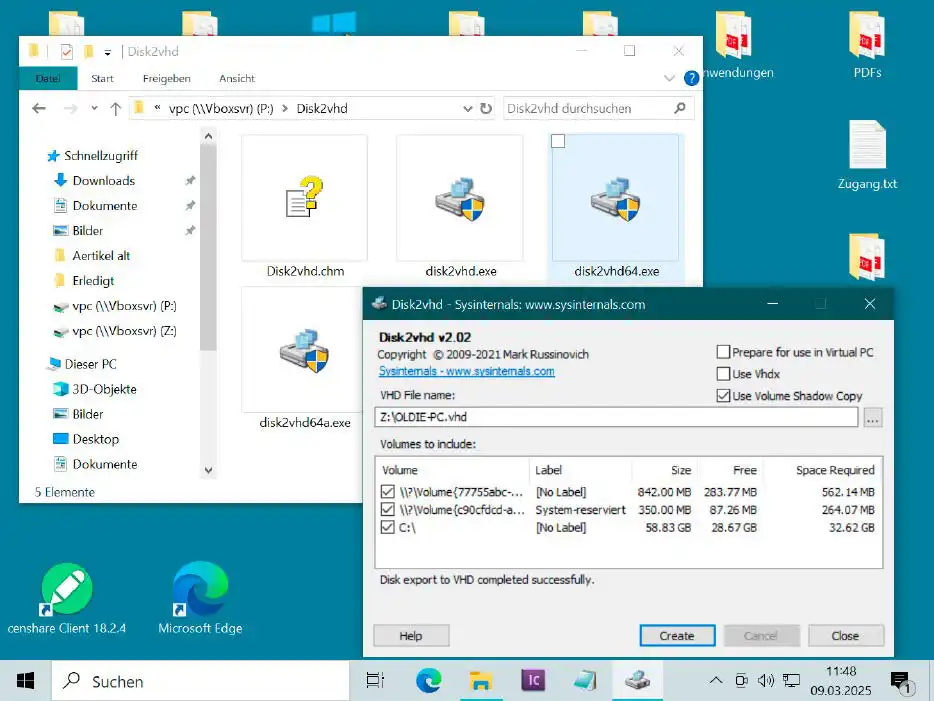Select the disk2vhd.exe file icon
Screen dimensions: 934x701
point(460,198)
